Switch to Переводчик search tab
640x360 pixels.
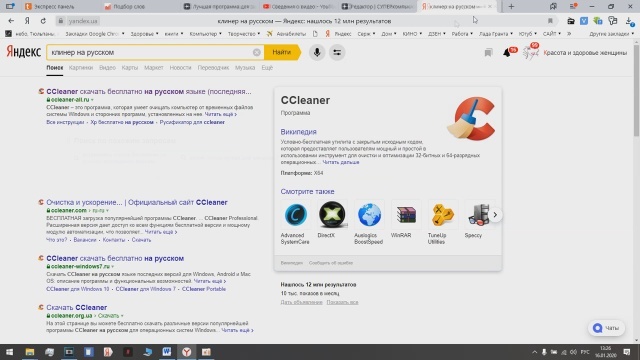click(213, 68)
